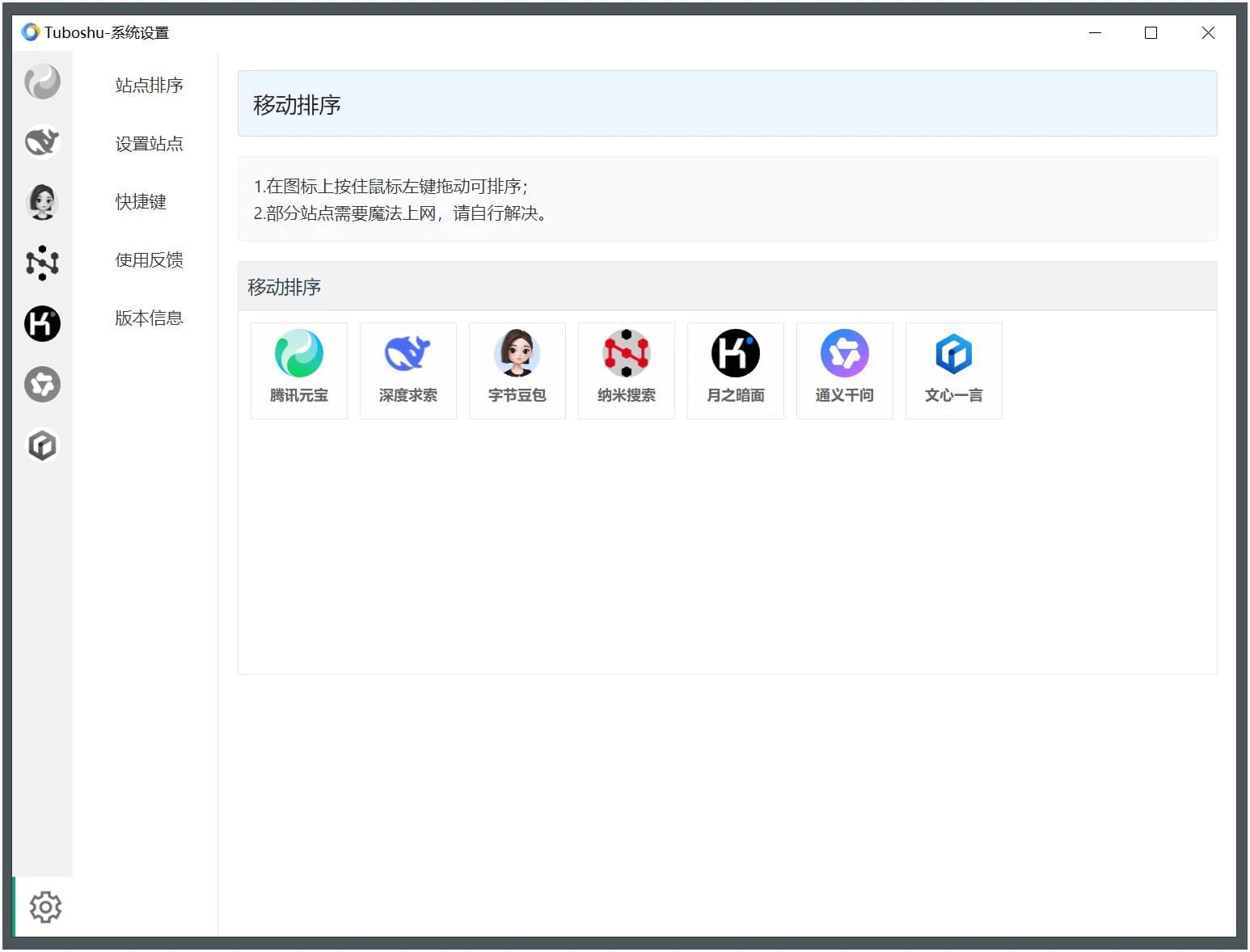This screenshot has height=952, width=1250.
Task: Open the 使用反馈 feedback page
Action: 149,259
